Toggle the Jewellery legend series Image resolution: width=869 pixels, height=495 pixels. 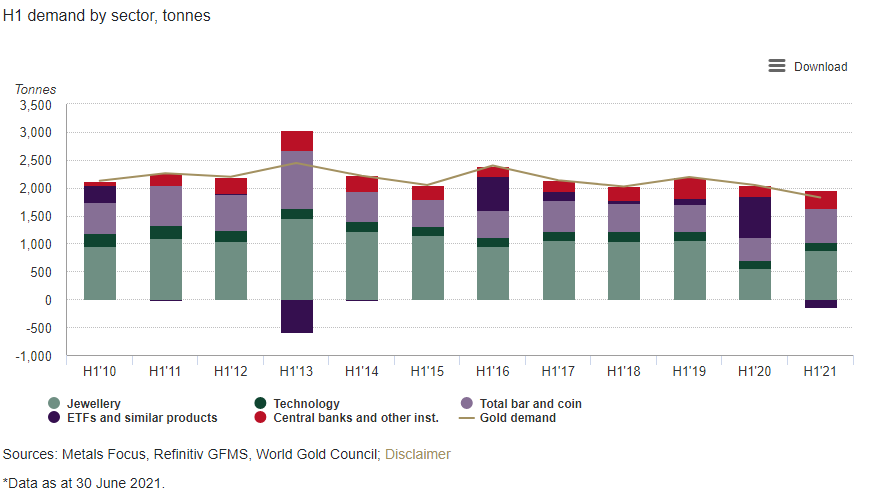click(x=93, y=404)
